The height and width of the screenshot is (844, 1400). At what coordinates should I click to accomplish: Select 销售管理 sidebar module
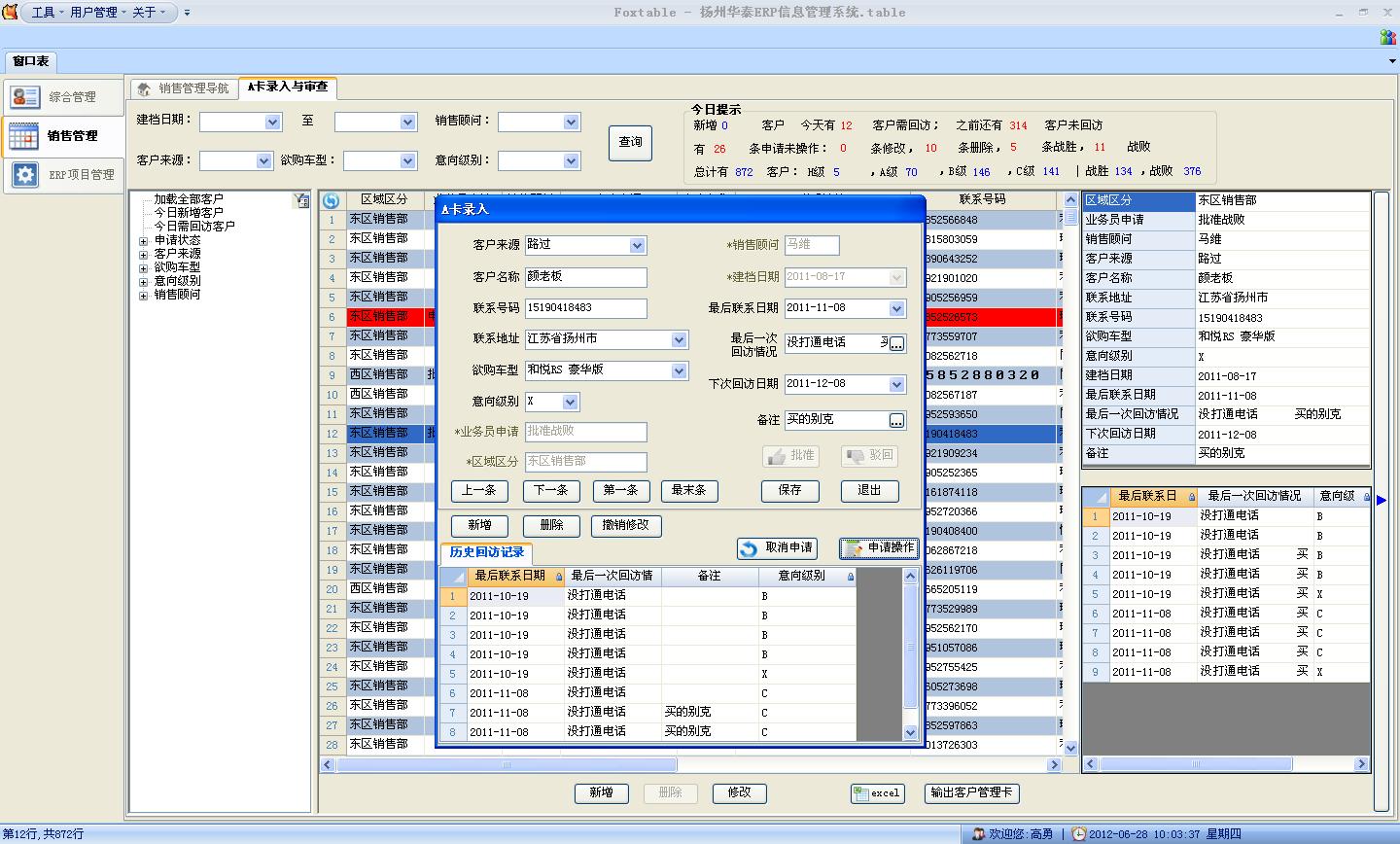63,136
